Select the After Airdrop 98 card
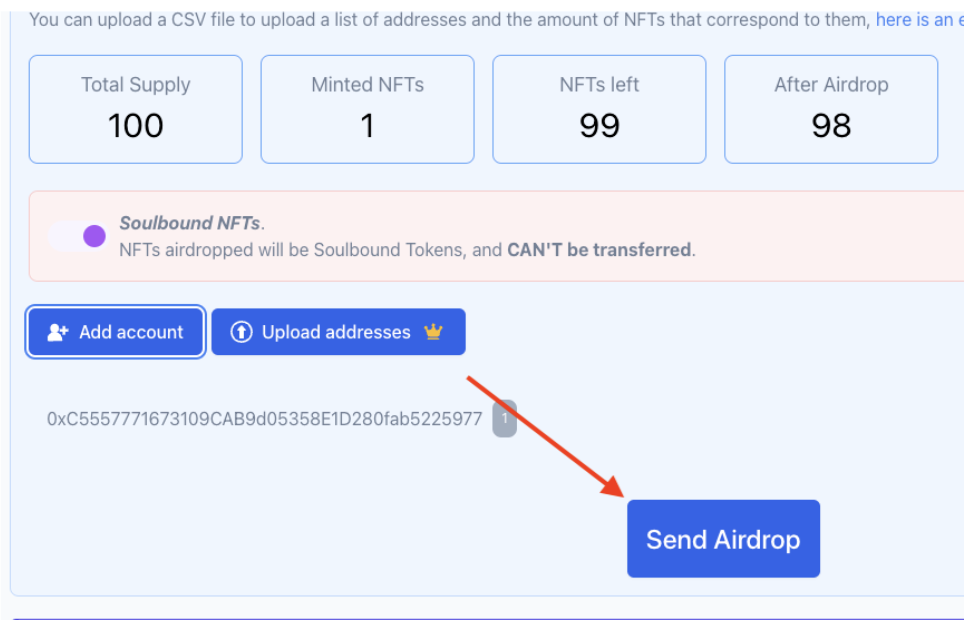This screenshot has height=620, width=974. [x=831, y=109]
